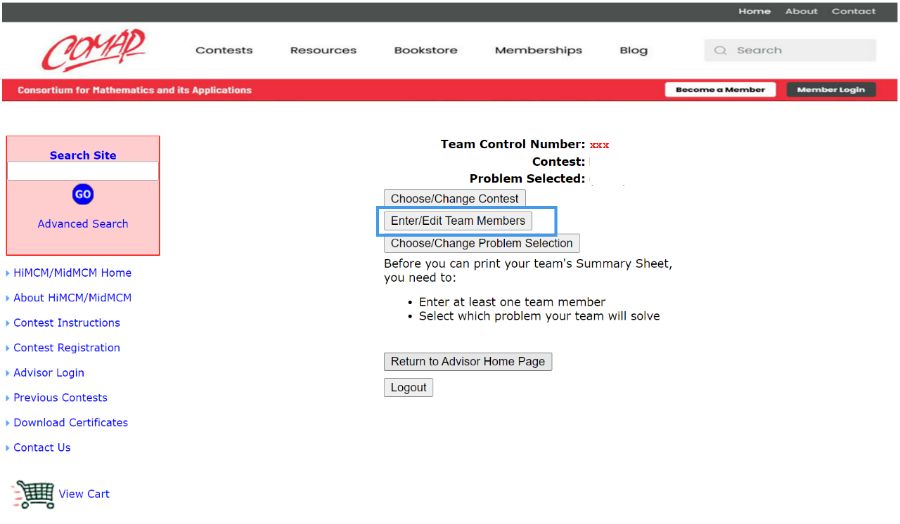Image resolution: width=900 pixels, height=524 pixels.
Task: Click Enter/Edit Team Members button
Action: pyautogui.click(x=458, y=221)
